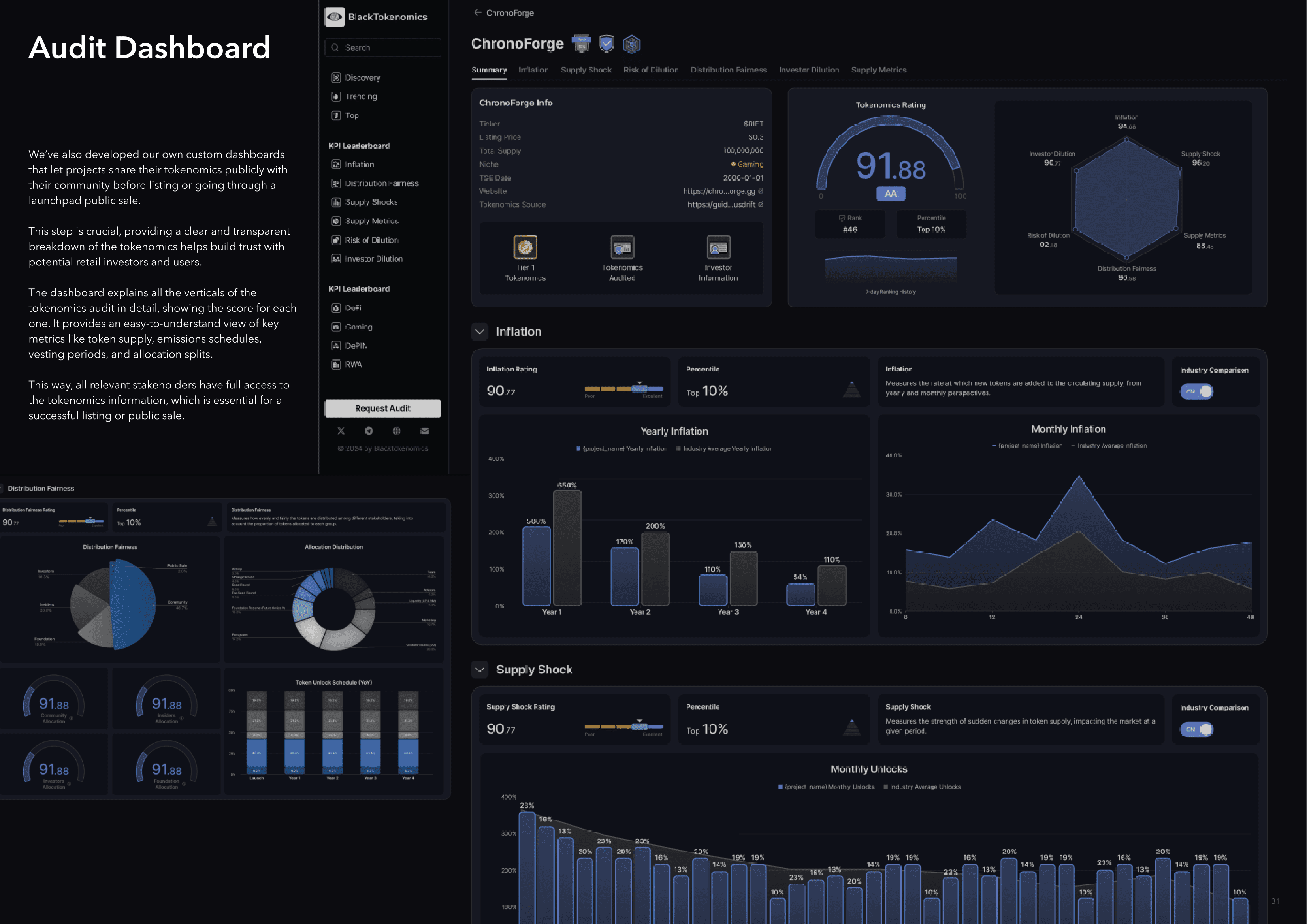Image resolution: width=1307 pixels, height=924 pixels.
Task: Switch to the Supply Shock tab
Action: pos(586,70)
